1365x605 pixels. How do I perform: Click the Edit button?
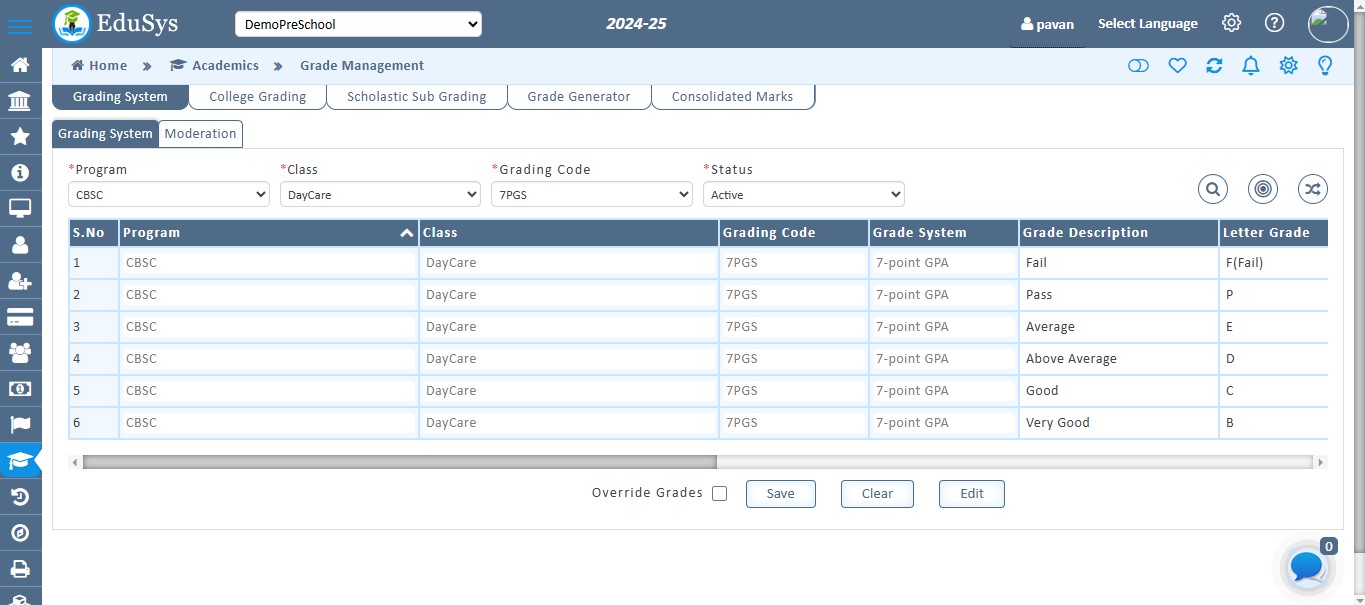(x=971, y=494)
